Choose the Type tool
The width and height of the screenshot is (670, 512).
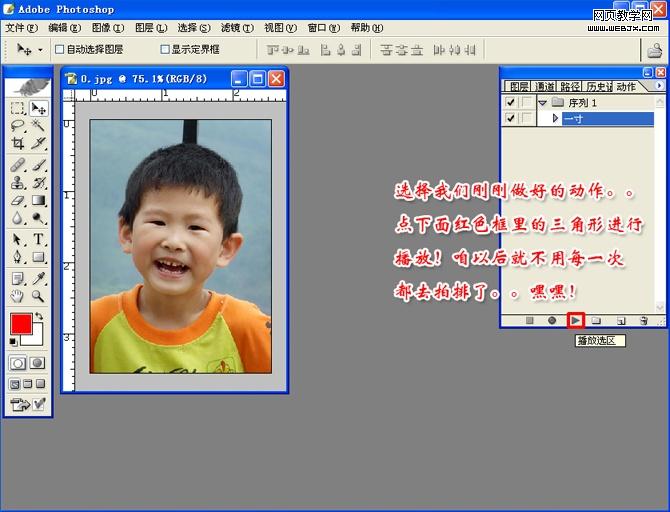tap(39, 239)
